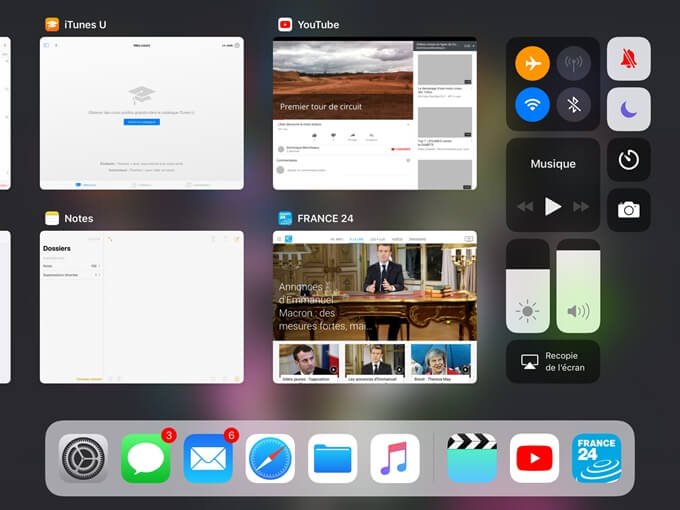680x510 pixels.
Task: Play music in the Musique tile
Action: (552, 206)
